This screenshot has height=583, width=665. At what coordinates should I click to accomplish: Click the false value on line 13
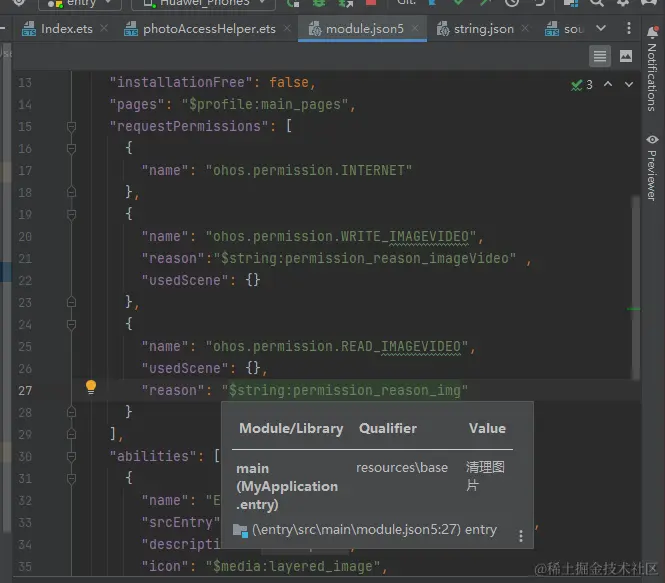289,82
